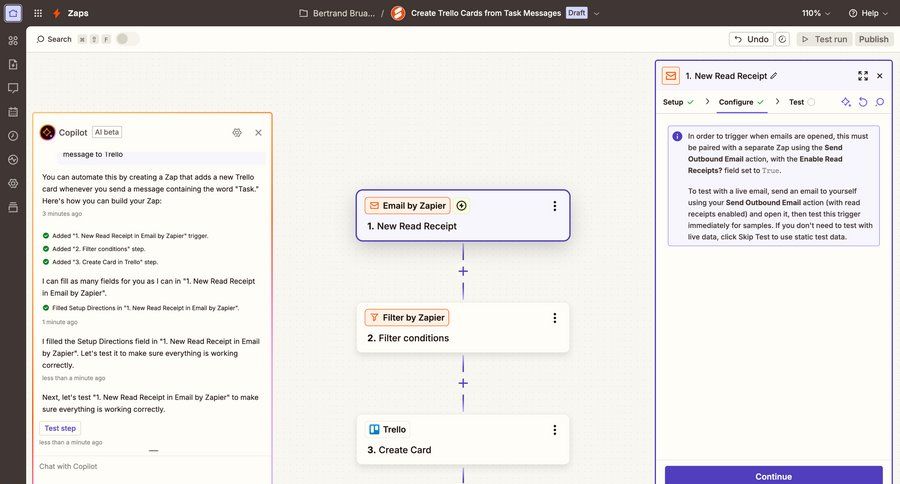Click the Publish button
The height and width of the screenshot is (484, 900).
[x=874, y=39]
